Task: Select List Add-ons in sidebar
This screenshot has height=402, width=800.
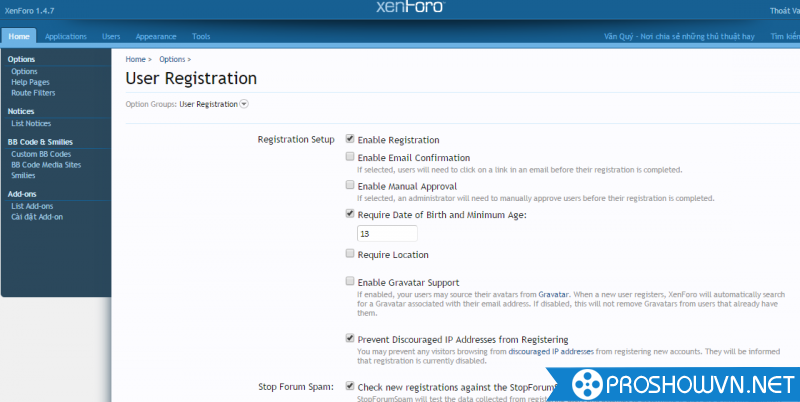Action: pyautogui.click(x=32, y=206)
